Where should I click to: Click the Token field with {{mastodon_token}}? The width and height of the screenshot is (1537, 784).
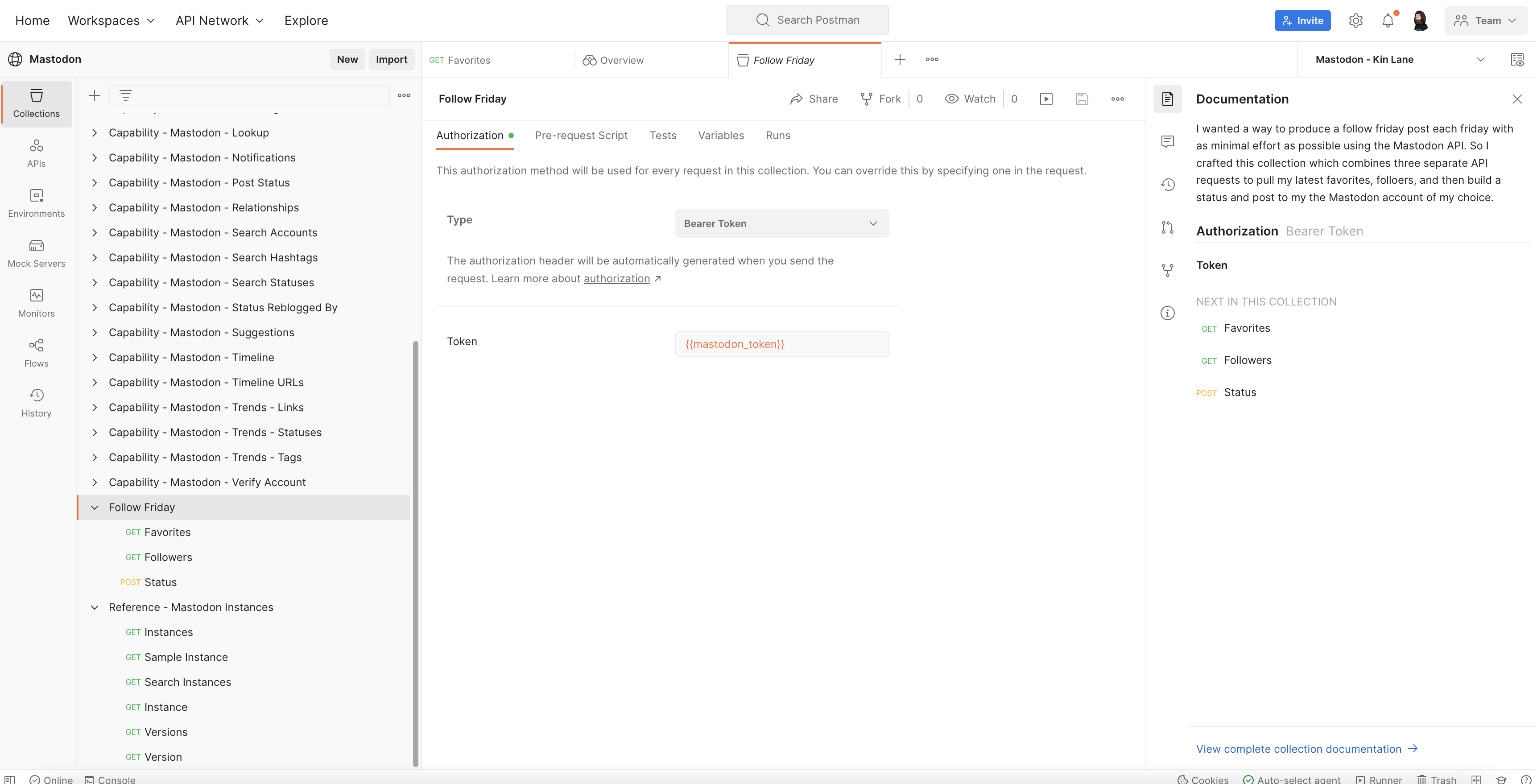781,344
